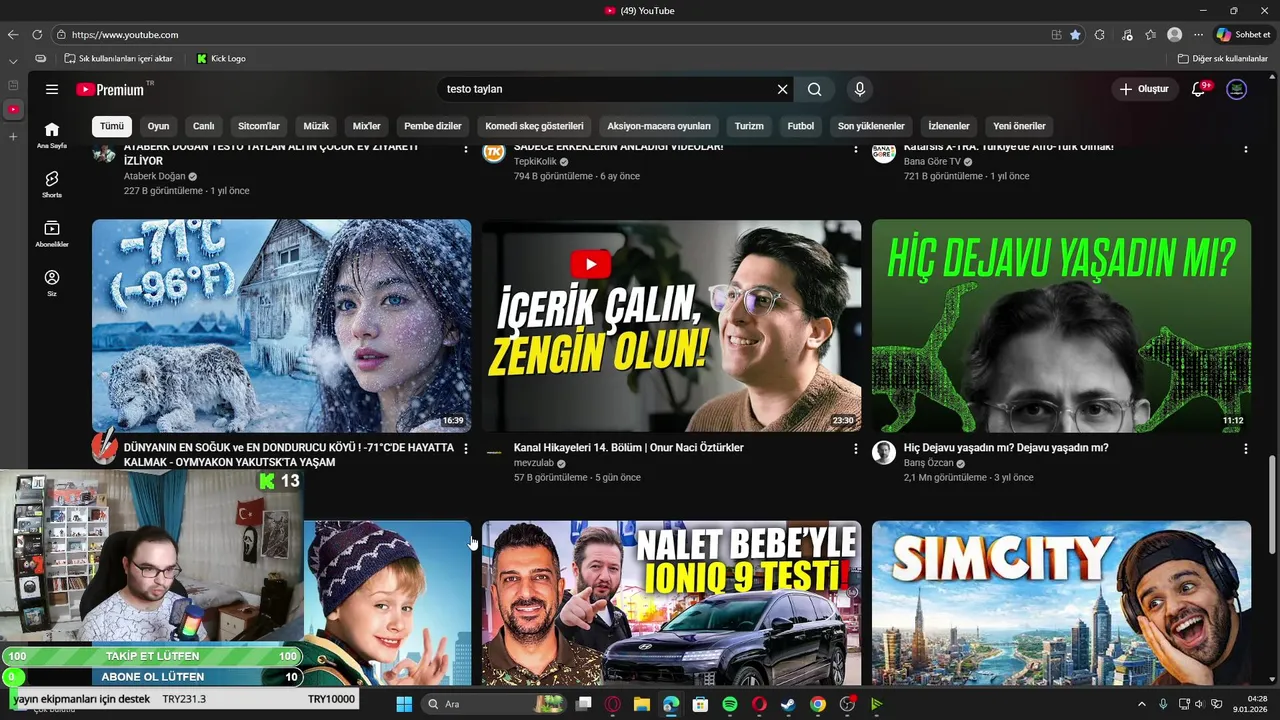1280x720 pixels.
Task: Open more options for Hiç Dejavu video
Action: click(1245, 449)
